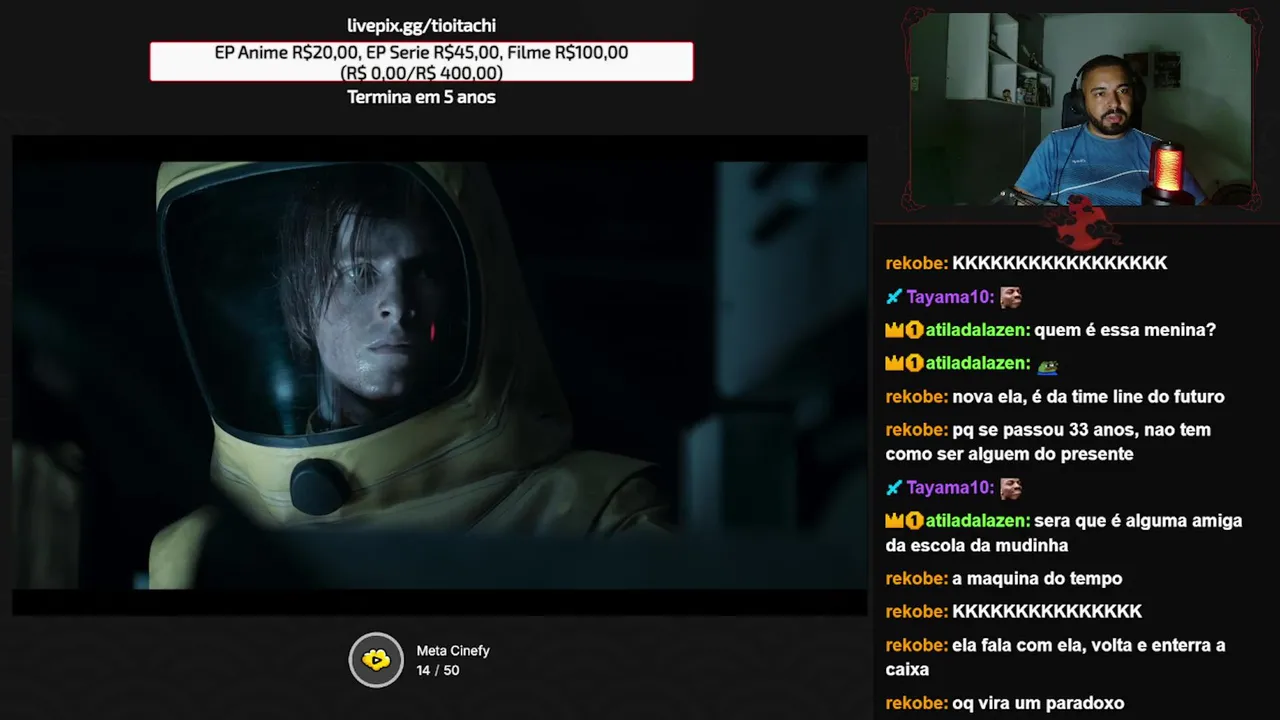
Task: Click the 'quem é essa menina?' message text
Action: coord(1125,330)
